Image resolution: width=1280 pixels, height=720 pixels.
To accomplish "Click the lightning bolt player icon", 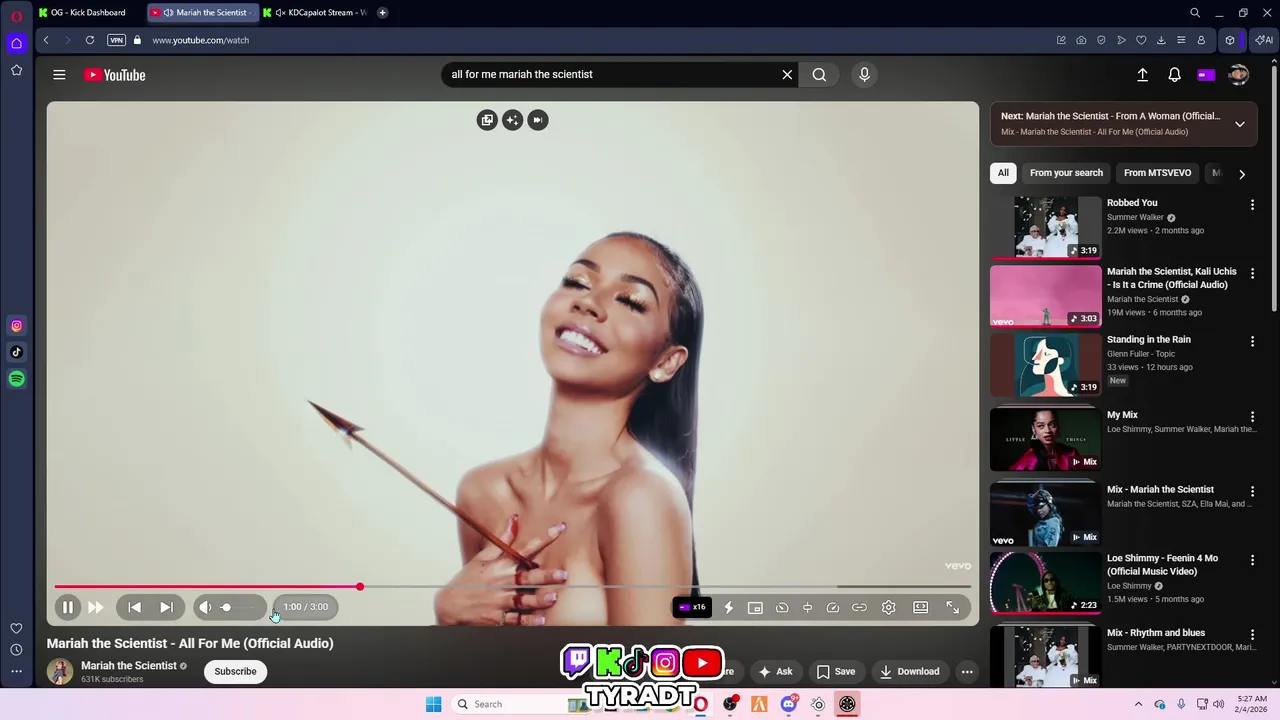I will 728,607.
